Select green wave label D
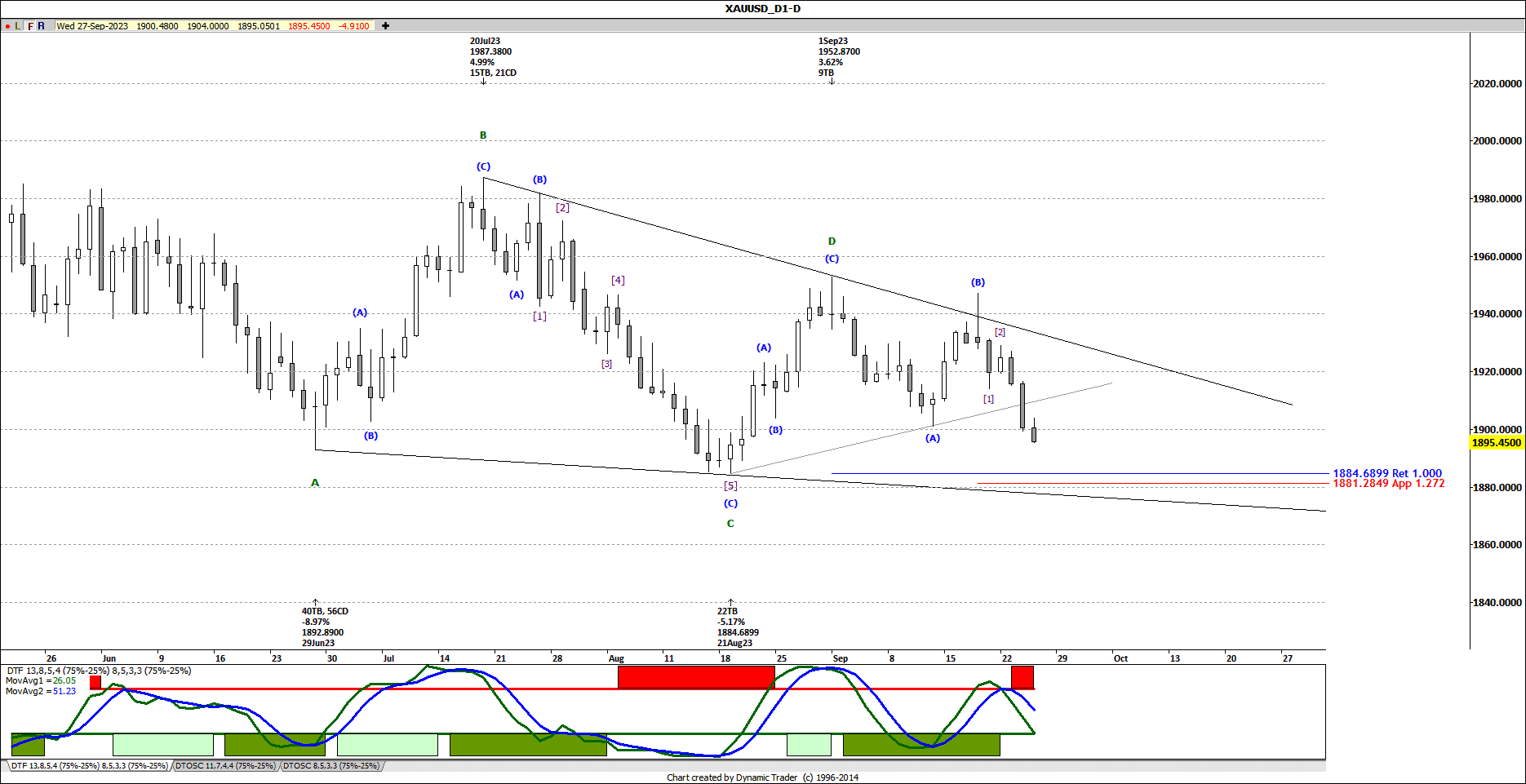1526x784 pixels. (x=832, y=241)
